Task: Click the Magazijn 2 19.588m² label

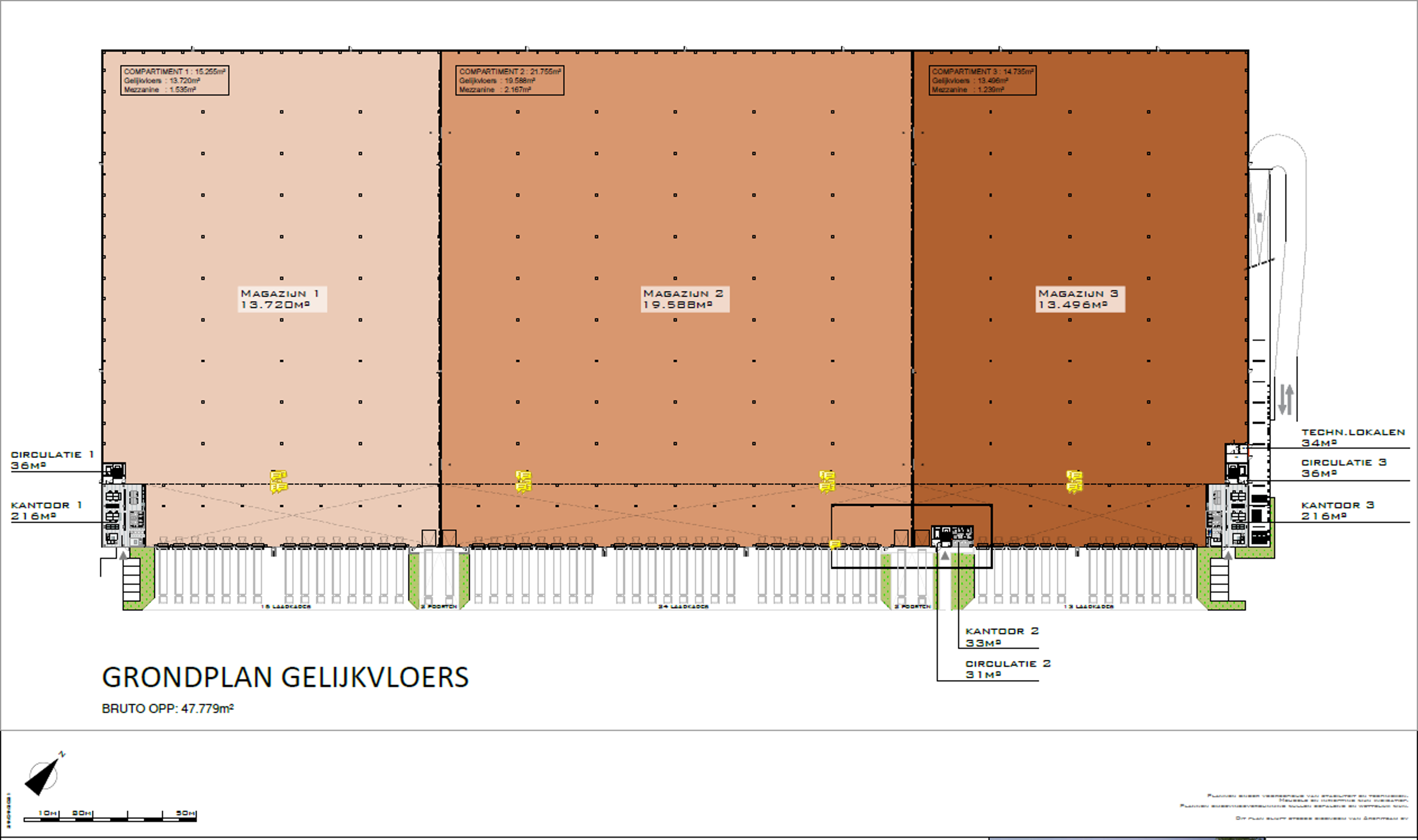Action: pyautogui.click(x=684, y=299)
